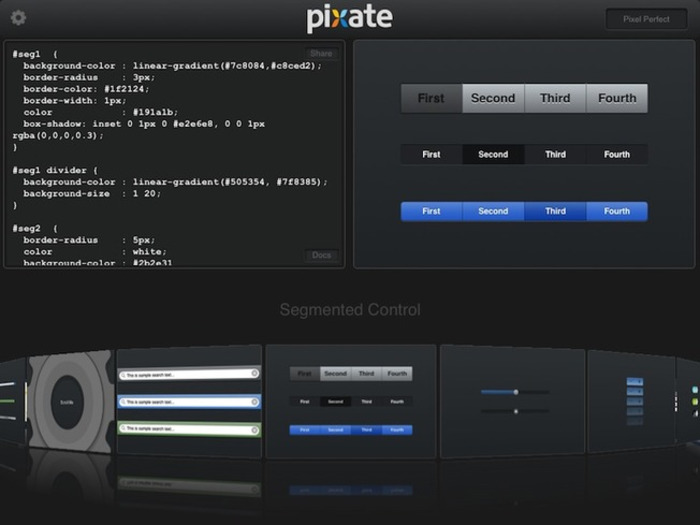The height and width of the screenshot is (525, 700).
Task: Click the '#seg1 divider {' code line
Action: 55,170
